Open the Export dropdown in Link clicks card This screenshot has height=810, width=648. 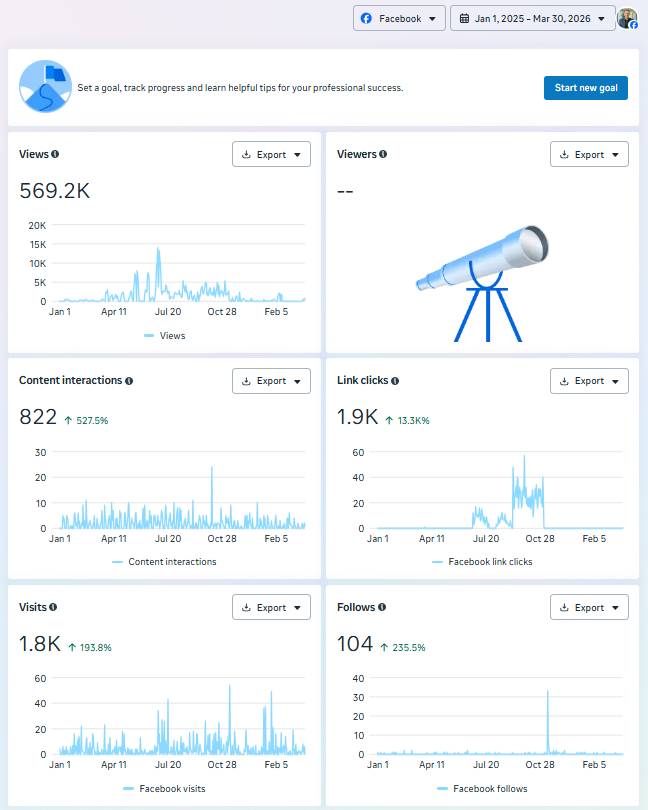pos(589,381)
